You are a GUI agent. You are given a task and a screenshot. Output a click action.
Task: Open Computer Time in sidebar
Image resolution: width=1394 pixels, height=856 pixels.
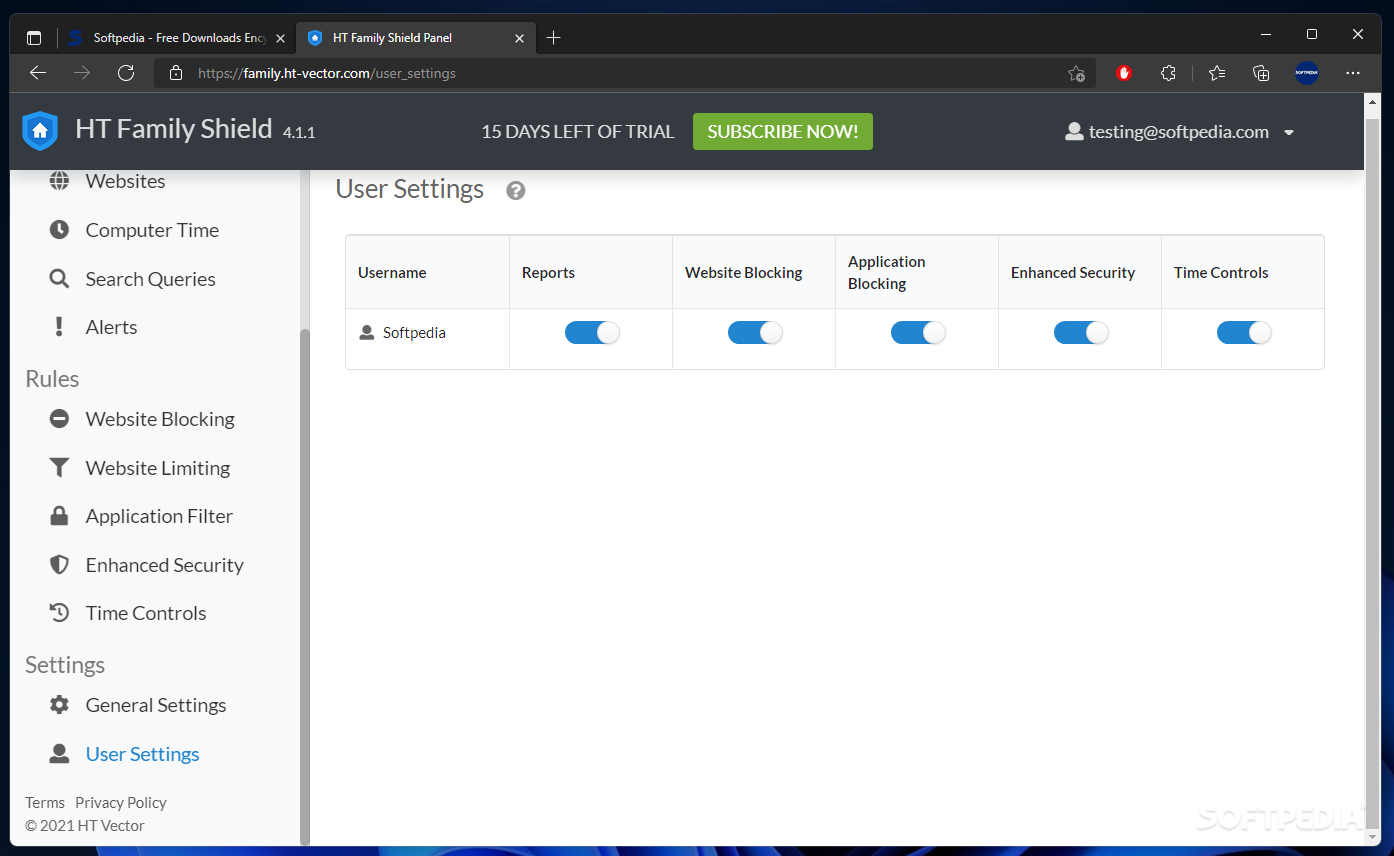point(152,230)
